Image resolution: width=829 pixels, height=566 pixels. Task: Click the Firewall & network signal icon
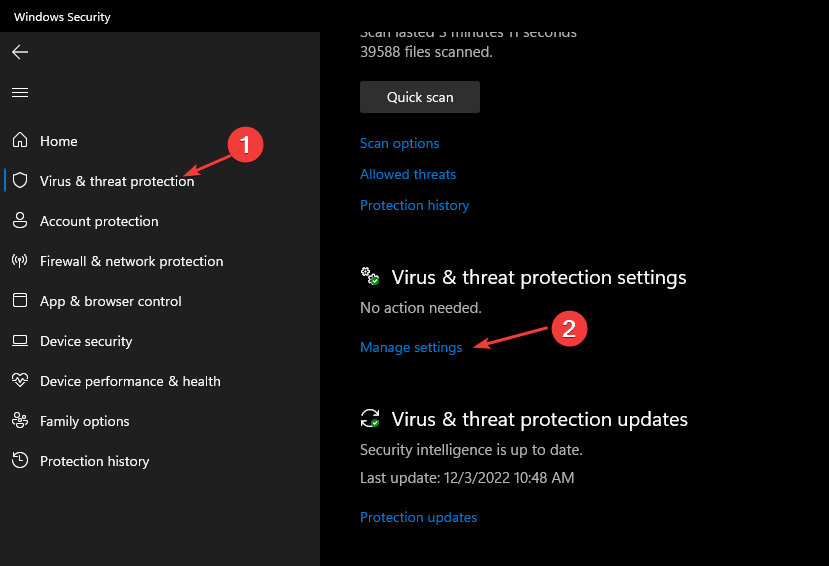[x=20, y=261]
